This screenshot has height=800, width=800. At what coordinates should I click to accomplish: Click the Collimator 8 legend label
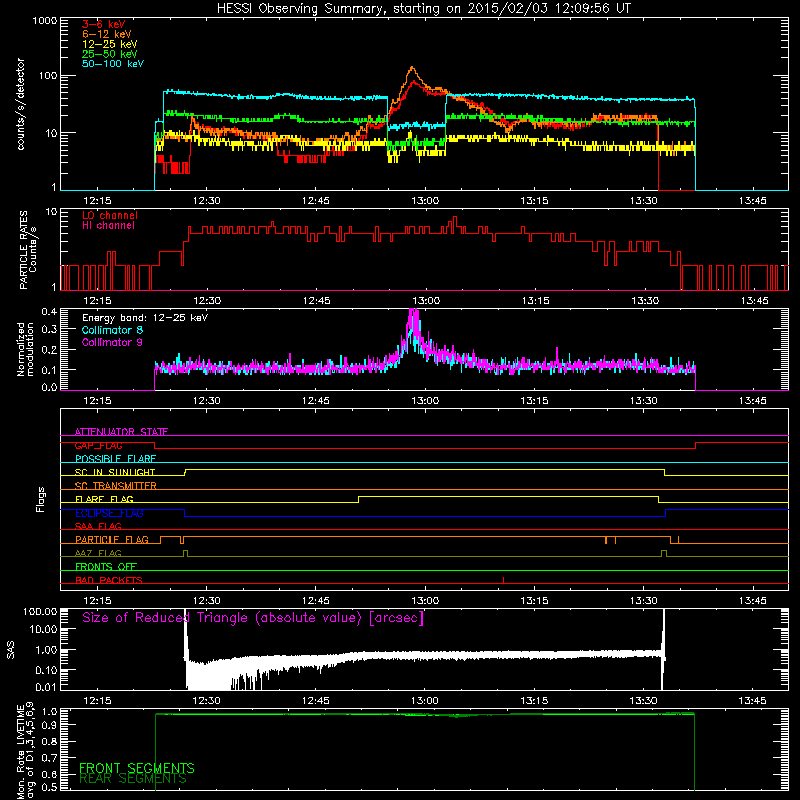click(112, 330)
